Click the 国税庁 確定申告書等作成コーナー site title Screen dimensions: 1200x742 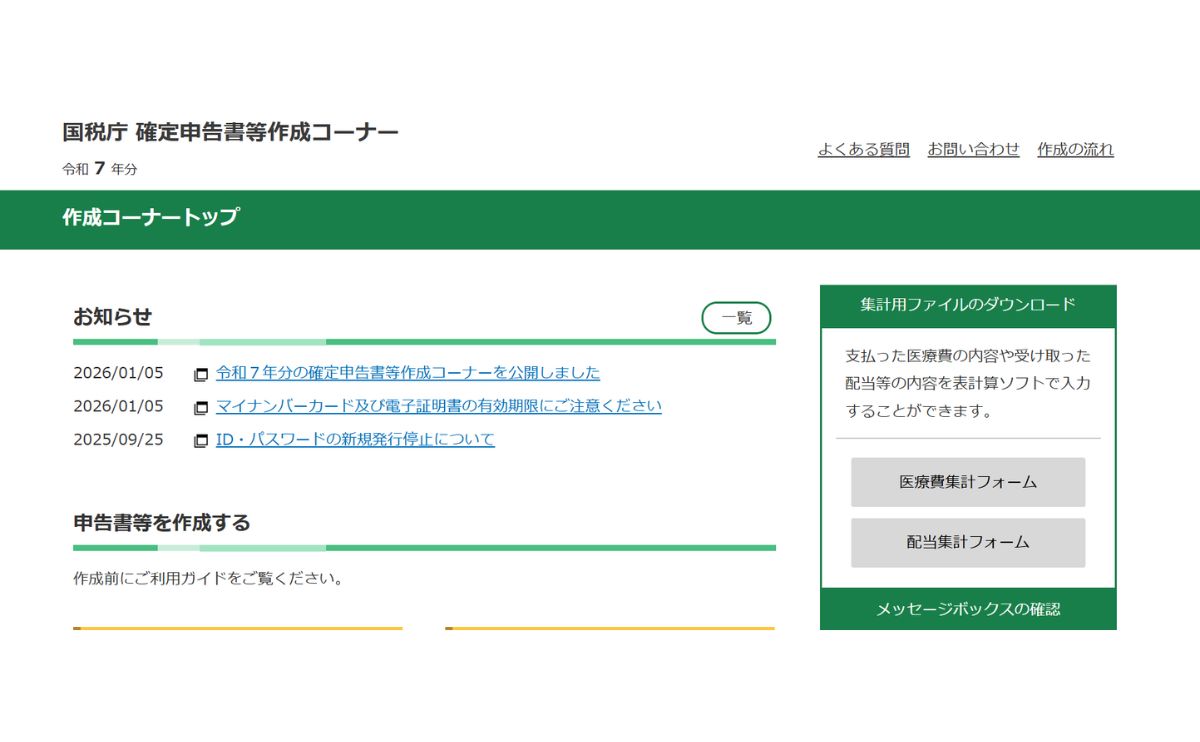coord(229,131)
